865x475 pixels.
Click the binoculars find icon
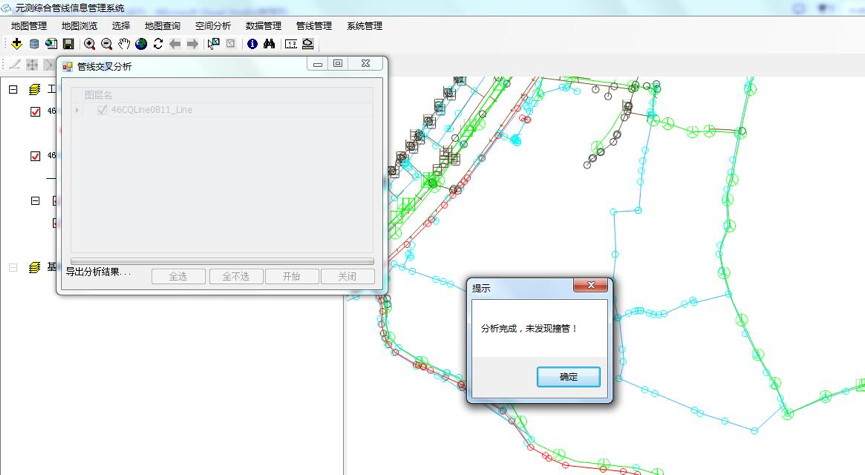tap(269, 44)
